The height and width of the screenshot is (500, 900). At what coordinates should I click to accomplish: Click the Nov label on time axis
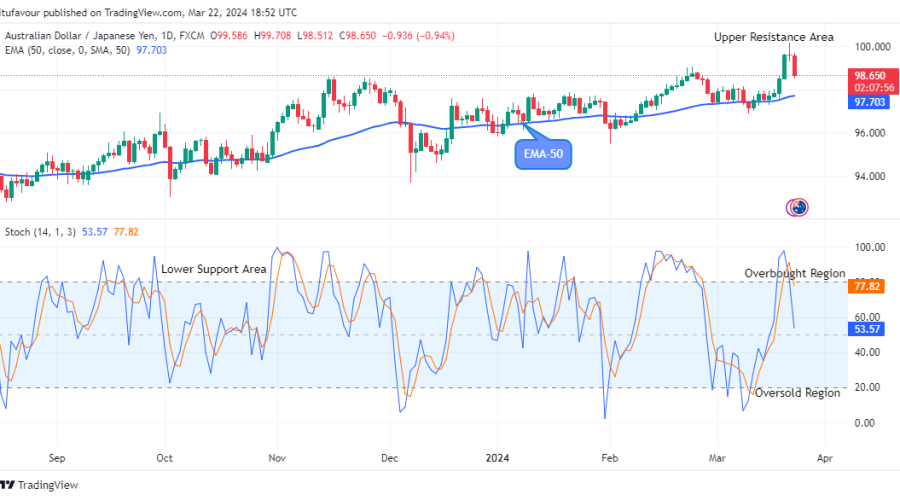(x=278, y=457)
